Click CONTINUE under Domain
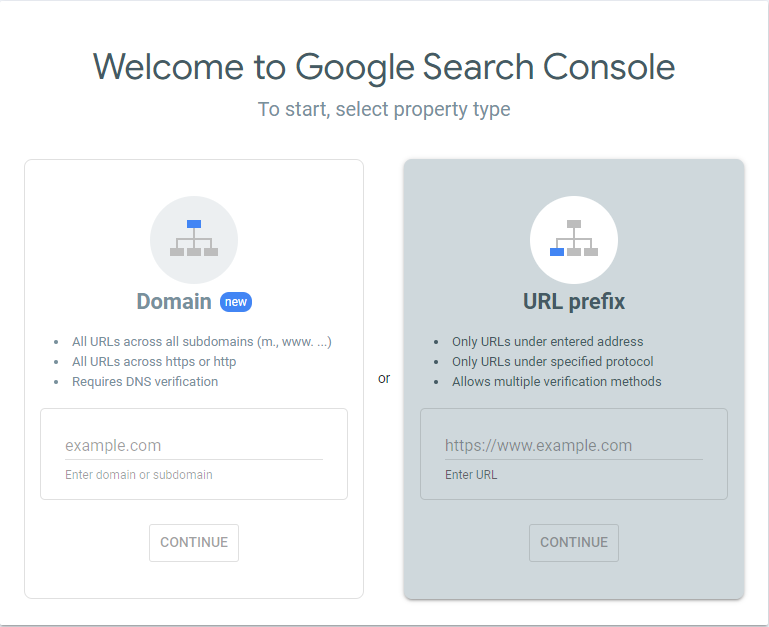The width and height of the screenshot is (769, 627). click(194, 543)
